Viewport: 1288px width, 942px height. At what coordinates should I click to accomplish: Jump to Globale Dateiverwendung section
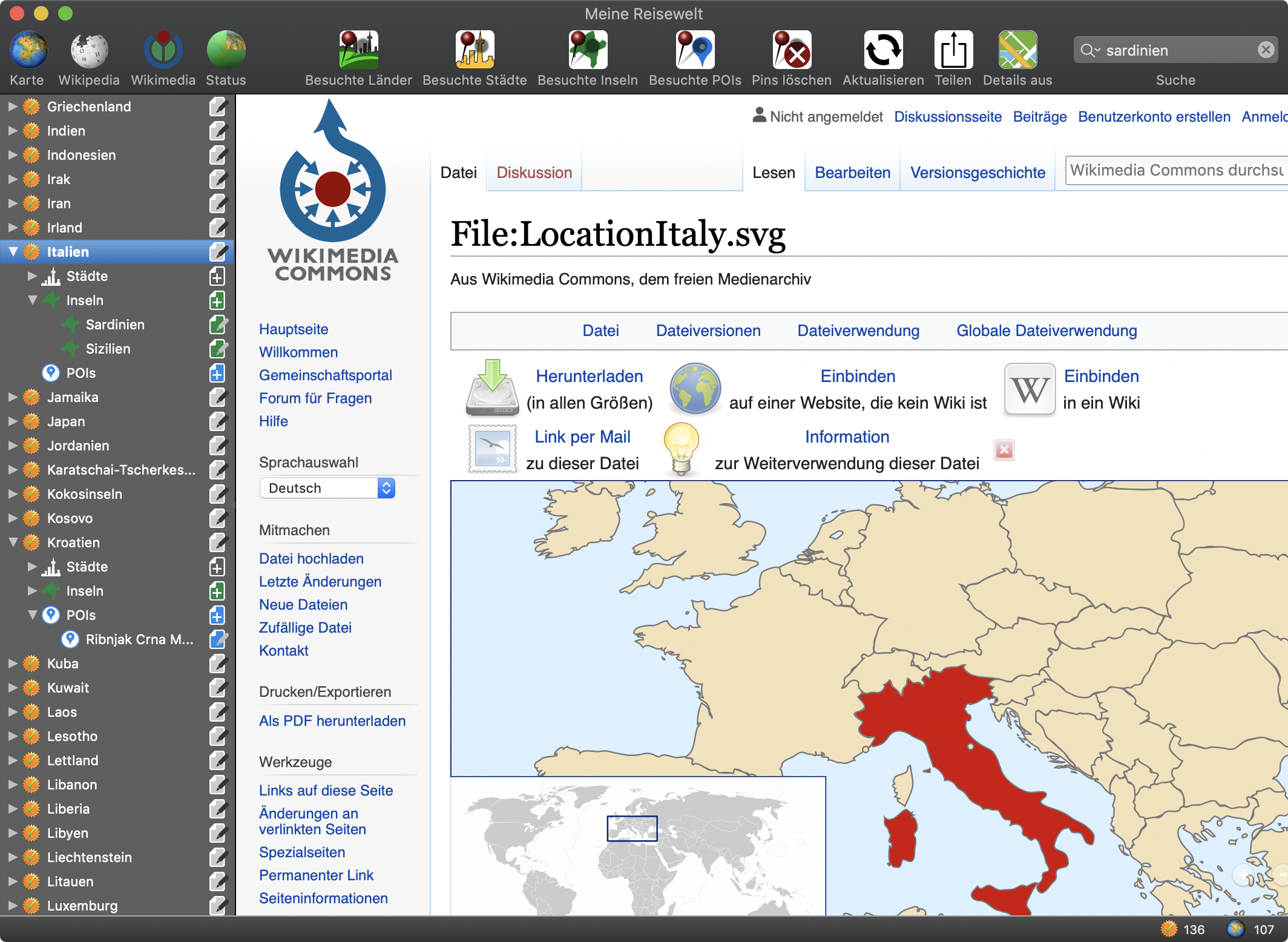pyautogui.click(x=1046, y=331)
